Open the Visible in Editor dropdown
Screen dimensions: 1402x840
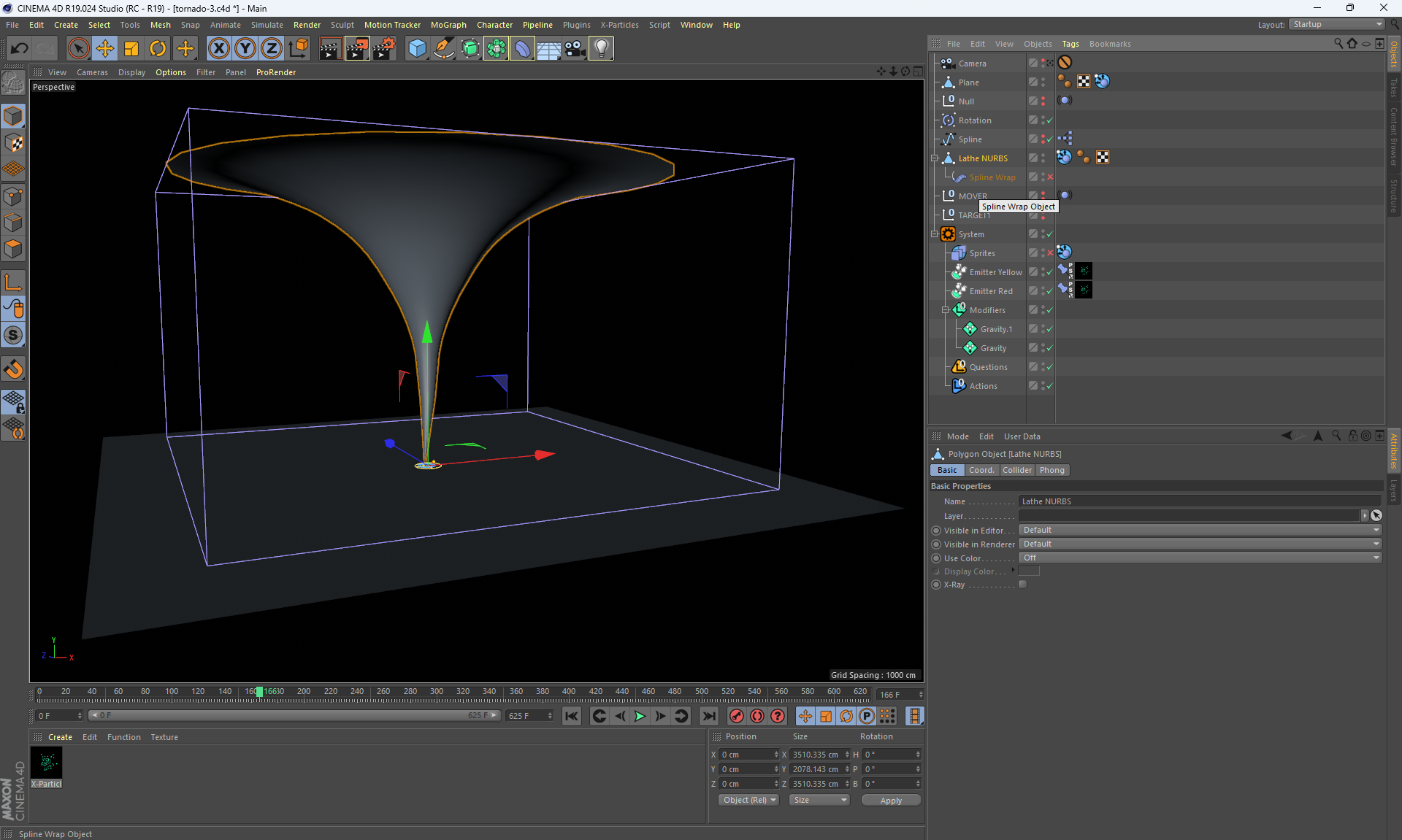point(1199,530)
